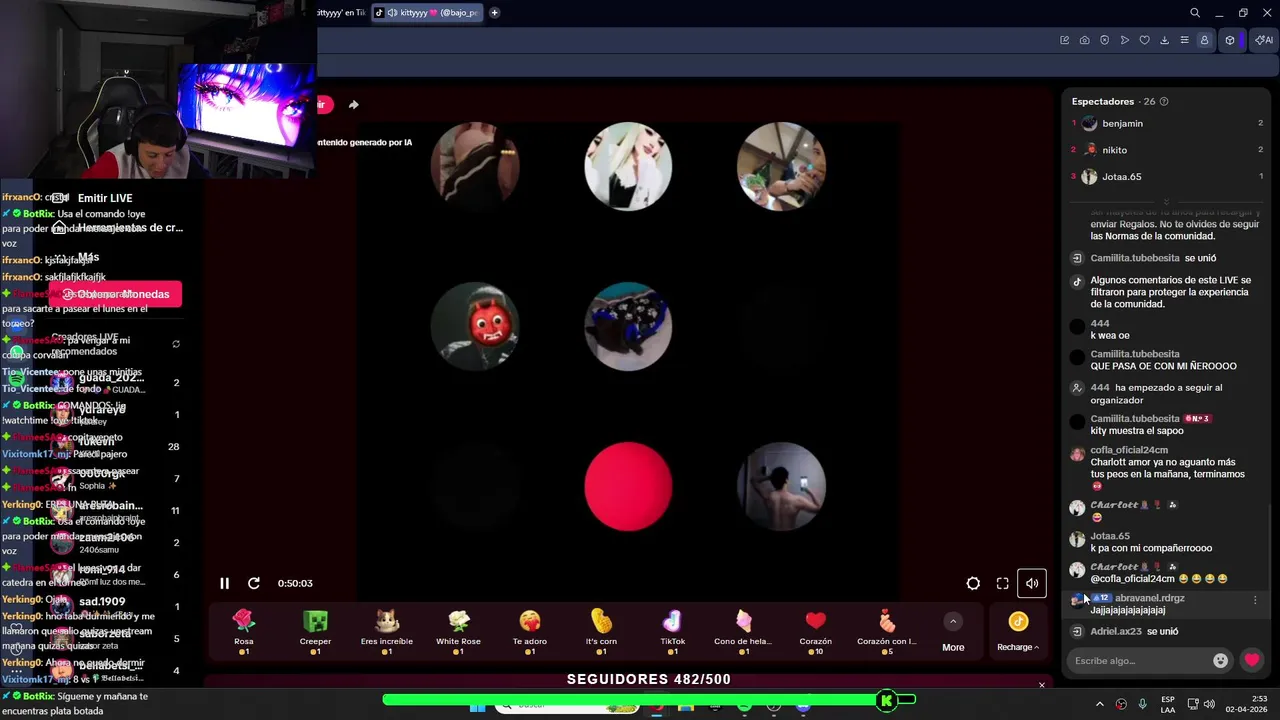The height and width of the screenshot is (720, 1280).
Task: Show hidden system tray icons
Action: coord(1099,704)
